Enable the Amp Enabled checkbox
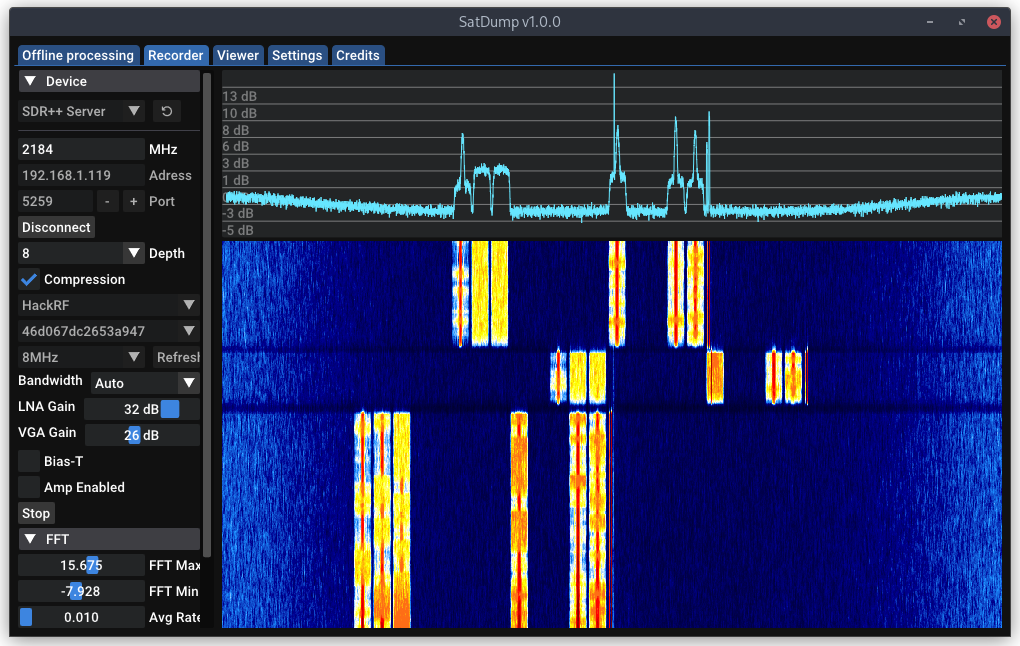Screen dimensions: 1020x646 coord(29,487)
